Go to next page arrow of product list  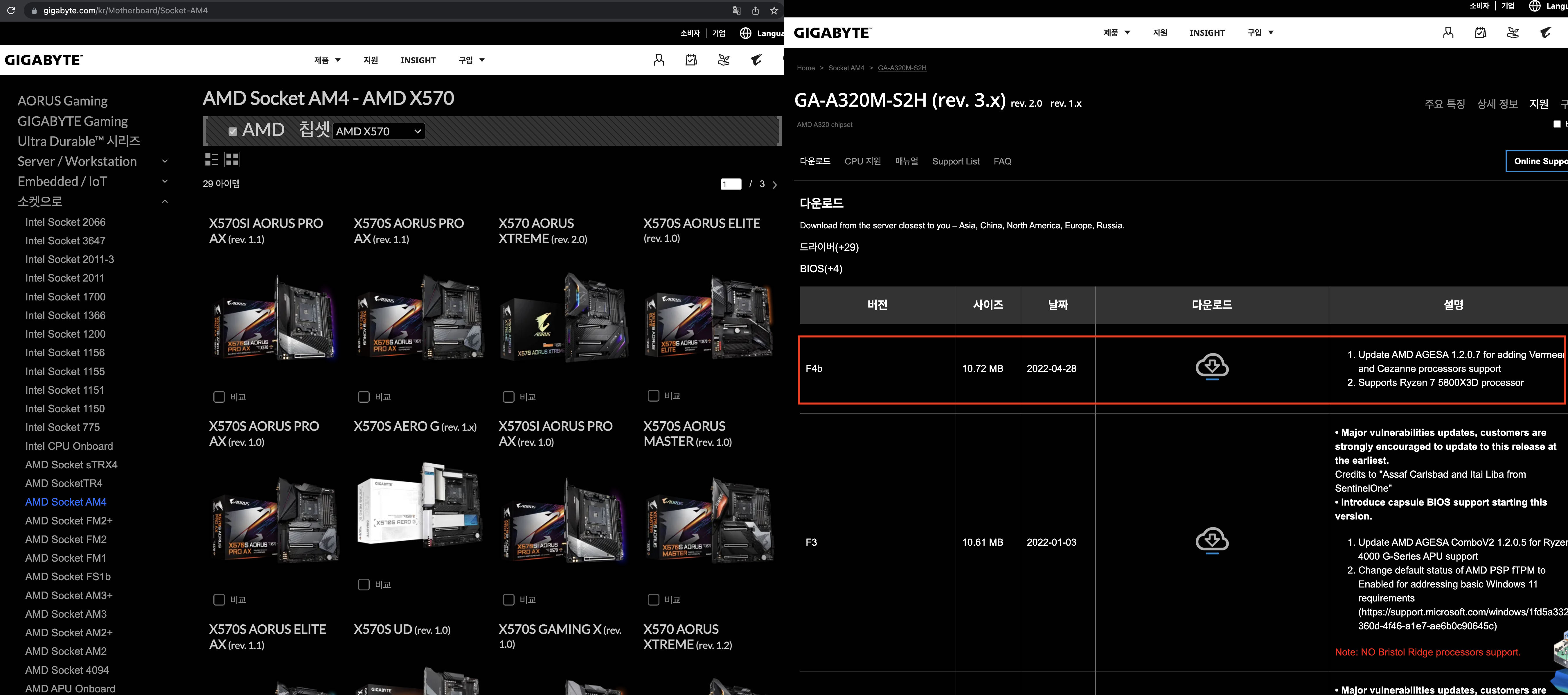click(x=775, y=185)
